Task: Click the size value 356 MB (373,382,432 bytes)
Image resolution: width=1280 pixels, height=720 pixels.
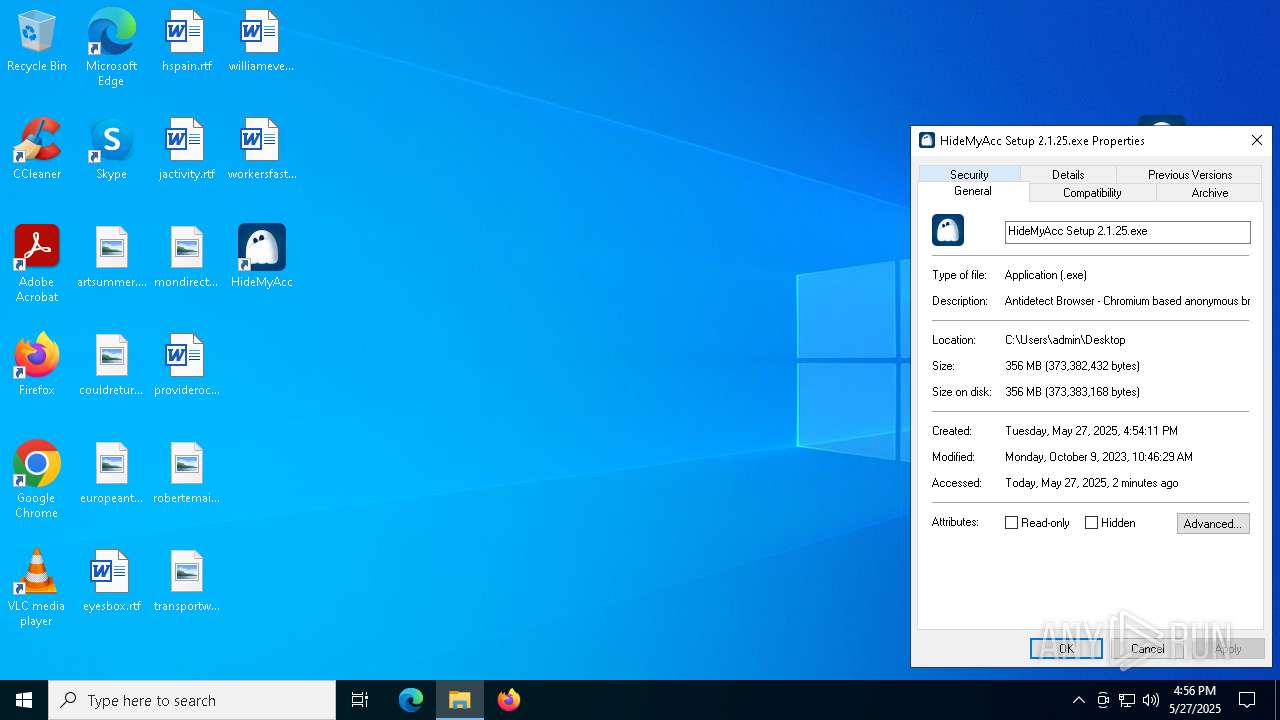Action: click(1072, 366)
